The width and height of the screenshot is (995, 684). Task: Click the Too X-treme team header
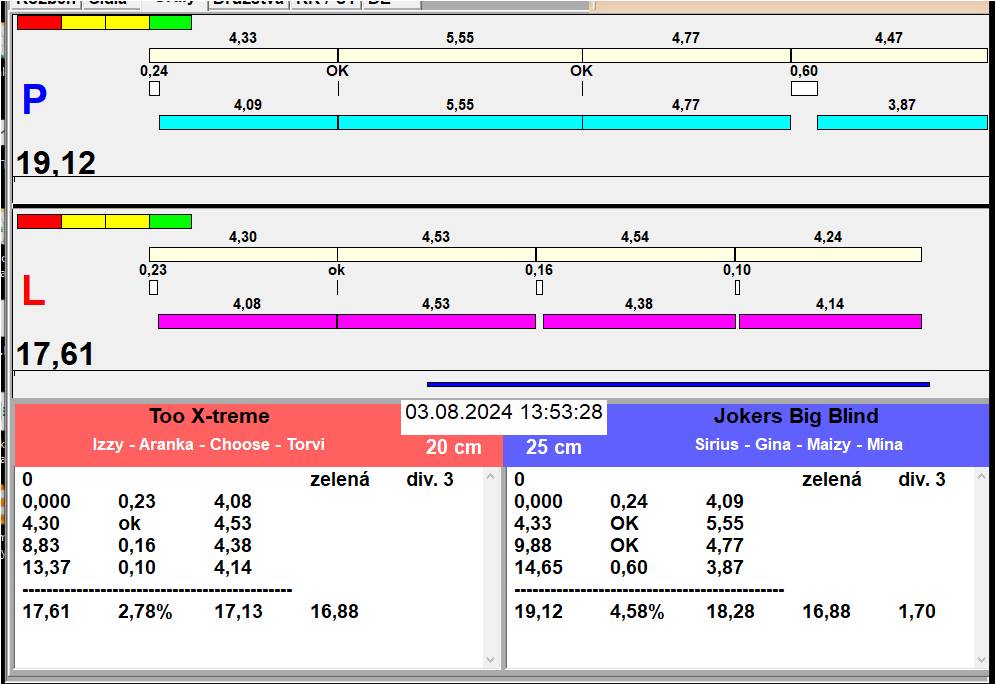pos(209,417)
